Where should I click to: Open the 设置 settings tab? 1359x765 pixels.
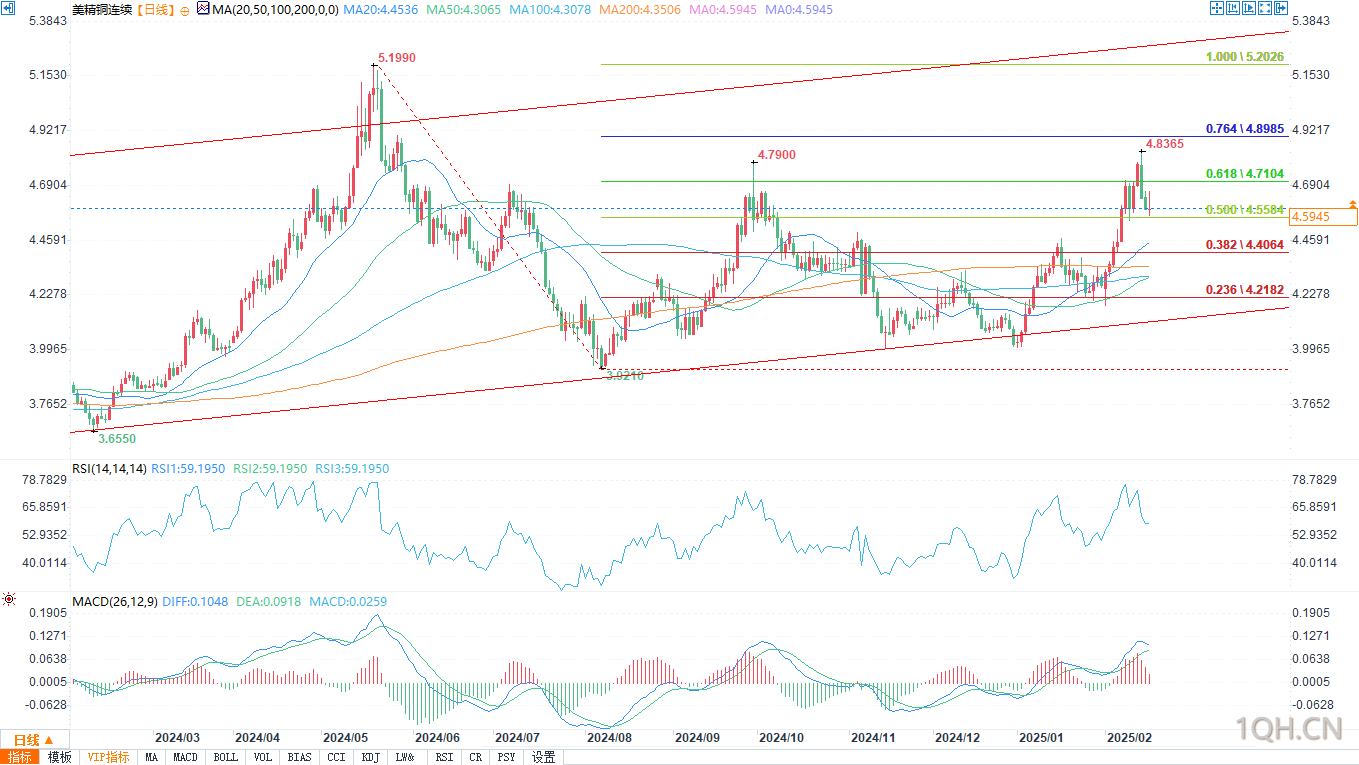[543, 757]
